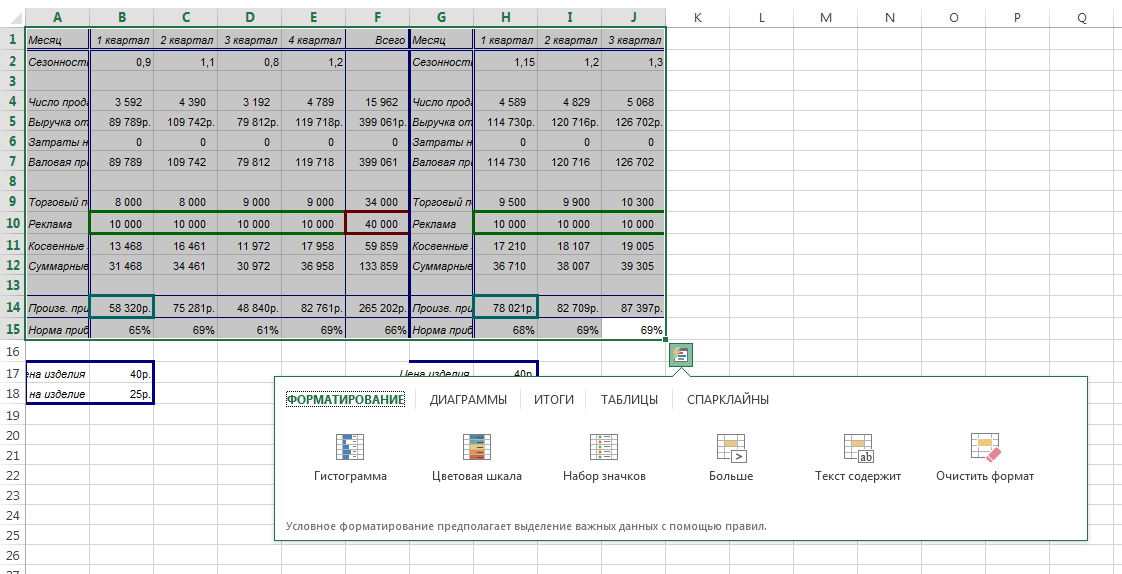Select column Q header
This screenshot has width=1122, height=574.
[1082, 18]
